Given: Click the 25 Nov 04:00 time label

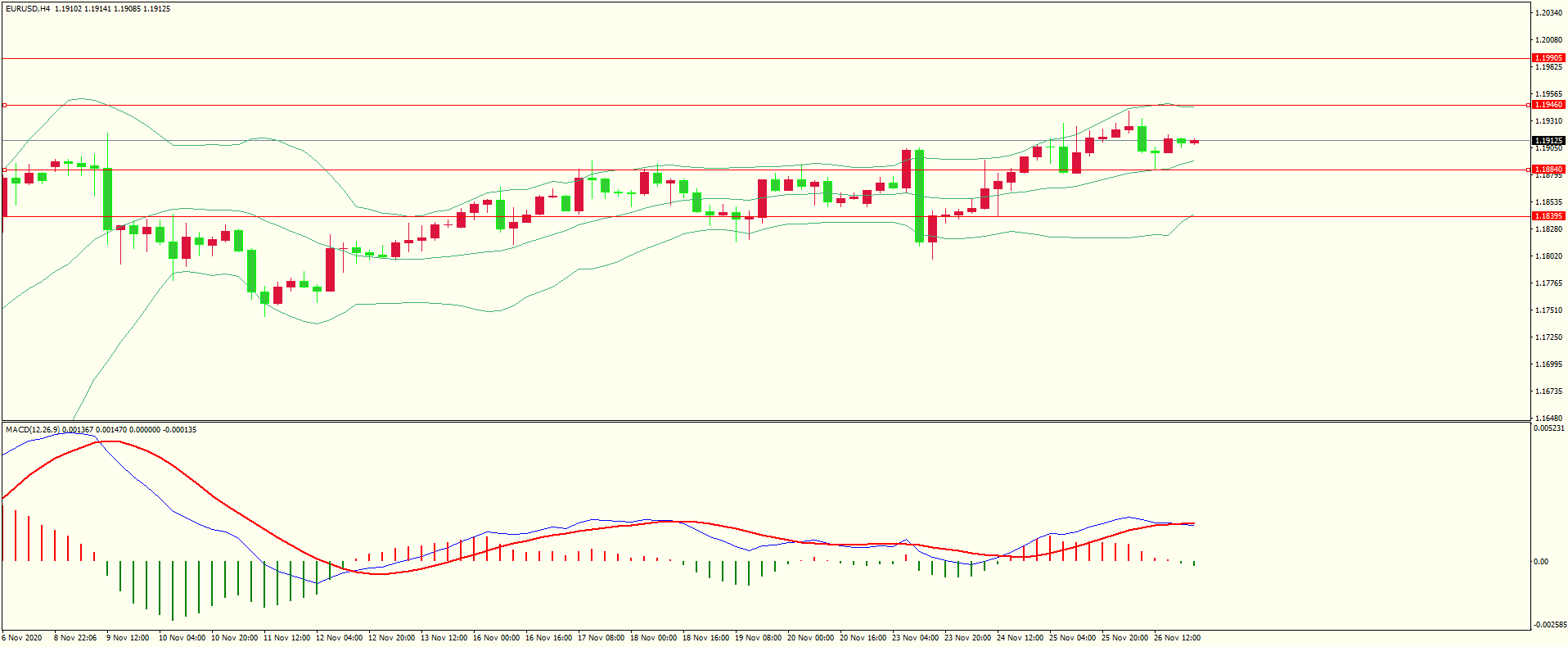Looking at the screenshot, I should tap(1072, 637).
